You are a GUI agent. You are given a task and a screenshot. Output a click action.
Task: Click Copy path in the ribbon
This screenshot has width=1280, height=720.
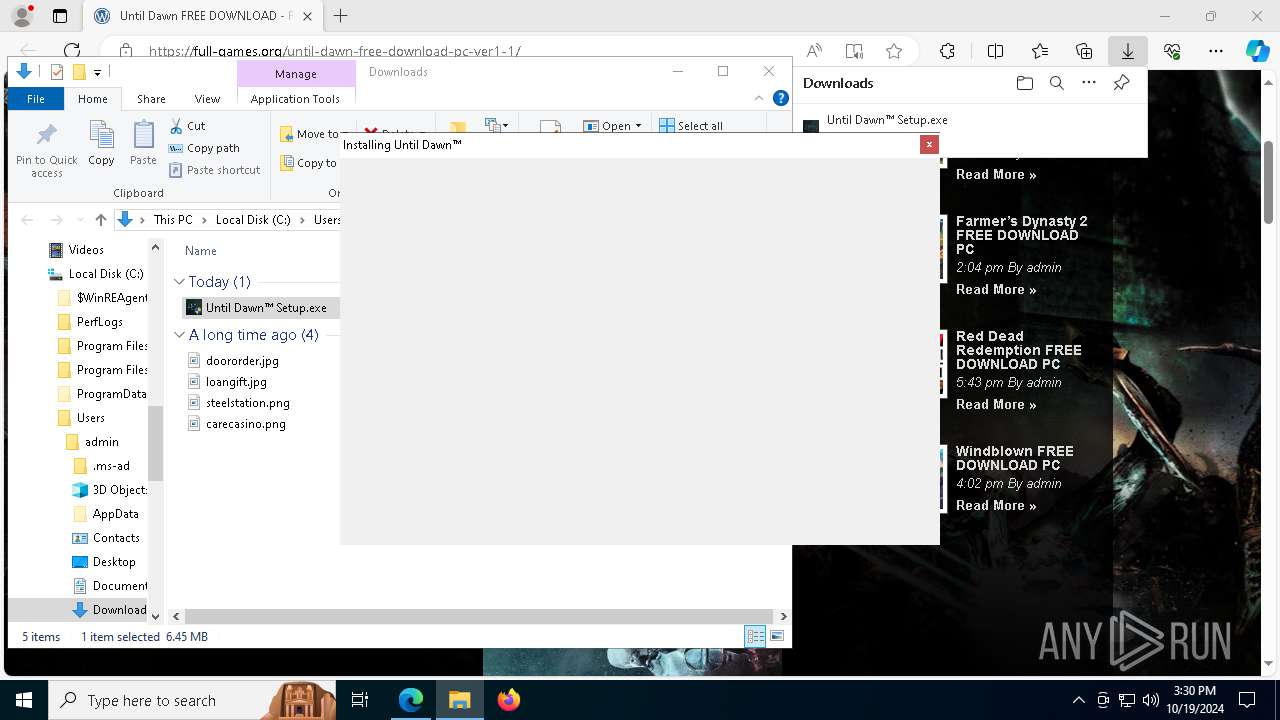204,148
